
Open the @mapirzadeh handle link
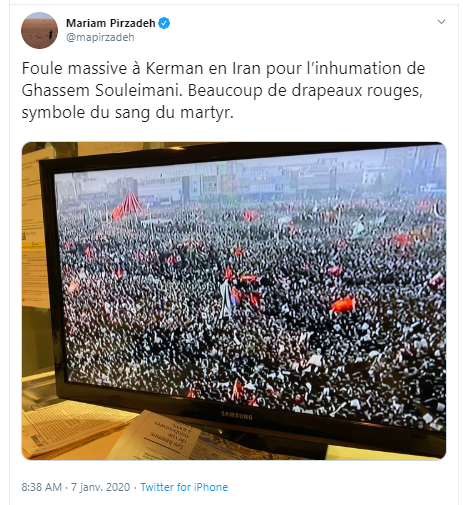click(x=100, y=37)
